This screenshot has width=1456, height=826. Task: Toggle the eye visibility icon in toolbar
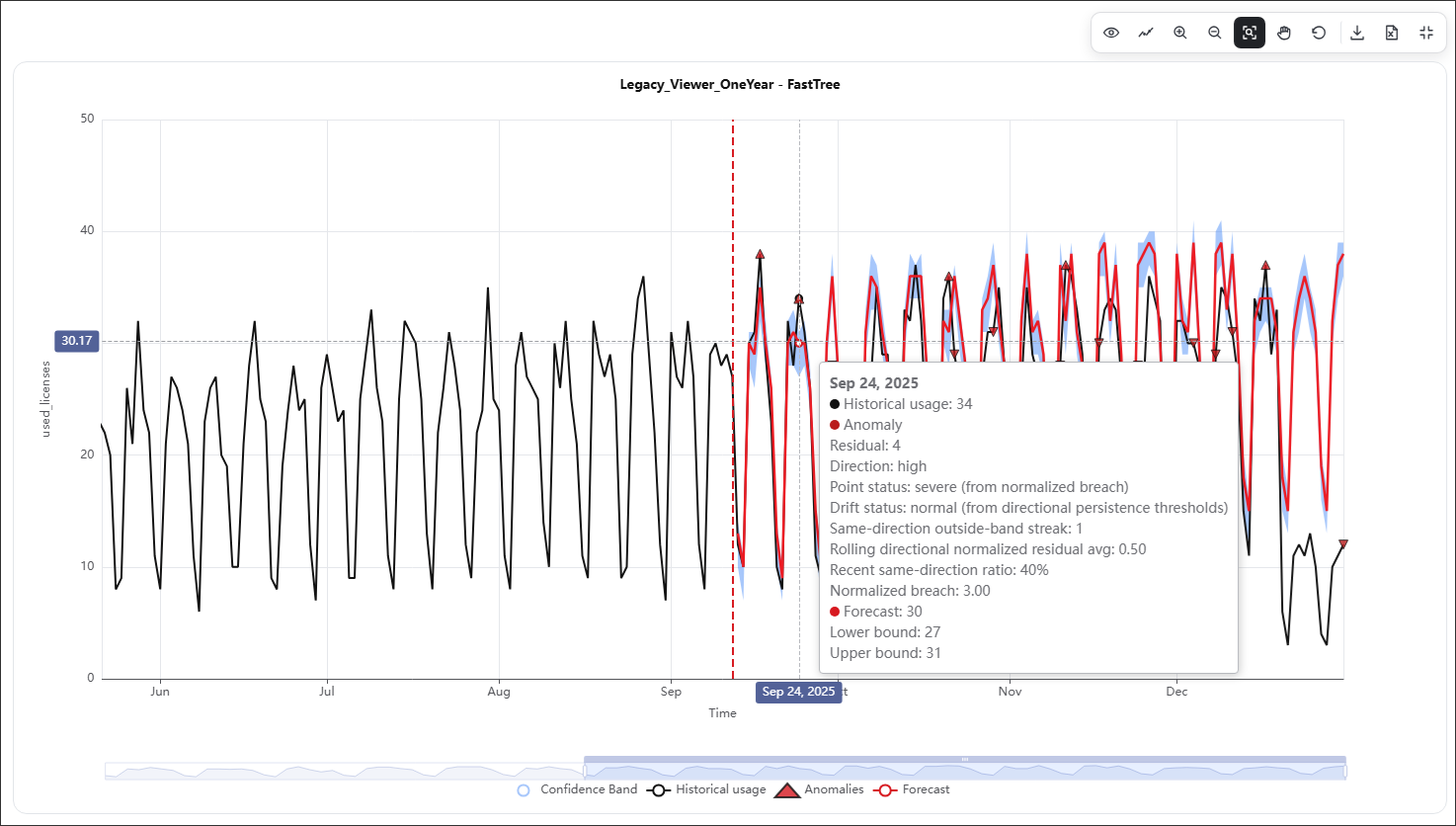pyautogui.click(x=1111, y=33)
